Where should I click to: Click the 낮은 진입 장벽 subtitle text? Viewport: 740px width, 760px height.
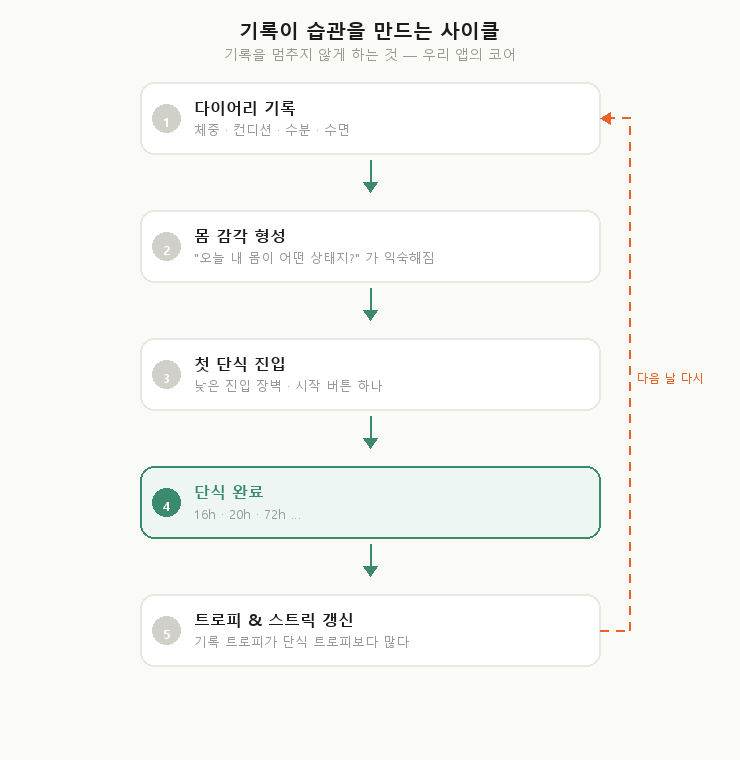click(x=288, y=386)
